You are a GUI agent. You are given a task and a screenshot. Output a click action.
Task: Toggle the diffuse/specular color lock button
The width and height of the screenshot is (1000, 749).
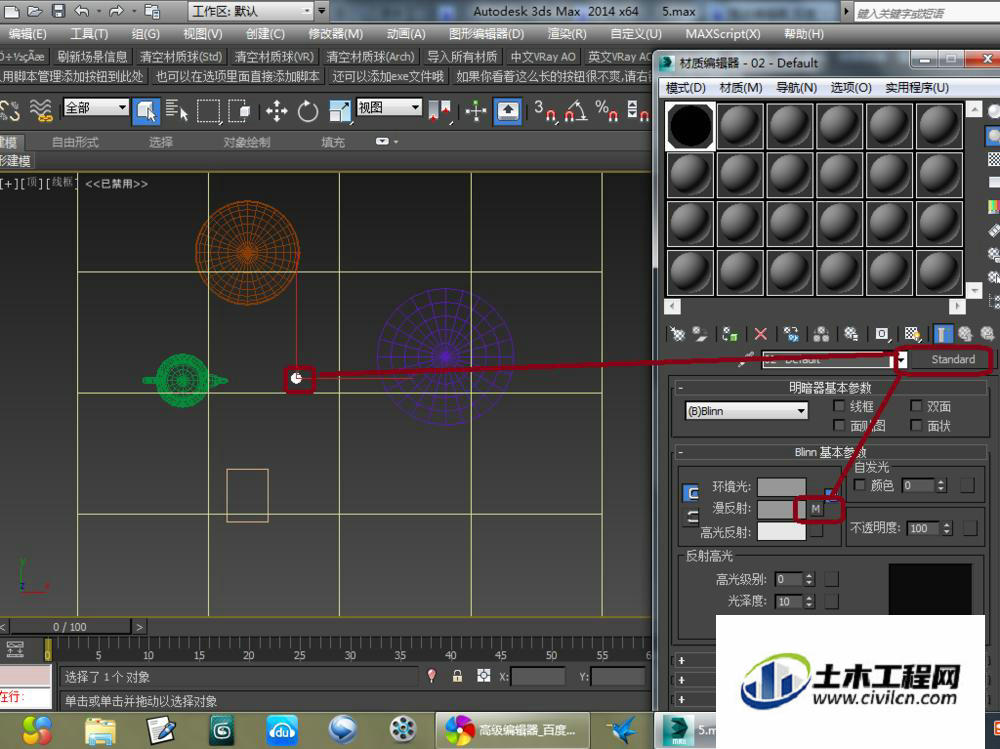(x=691, y=517)
